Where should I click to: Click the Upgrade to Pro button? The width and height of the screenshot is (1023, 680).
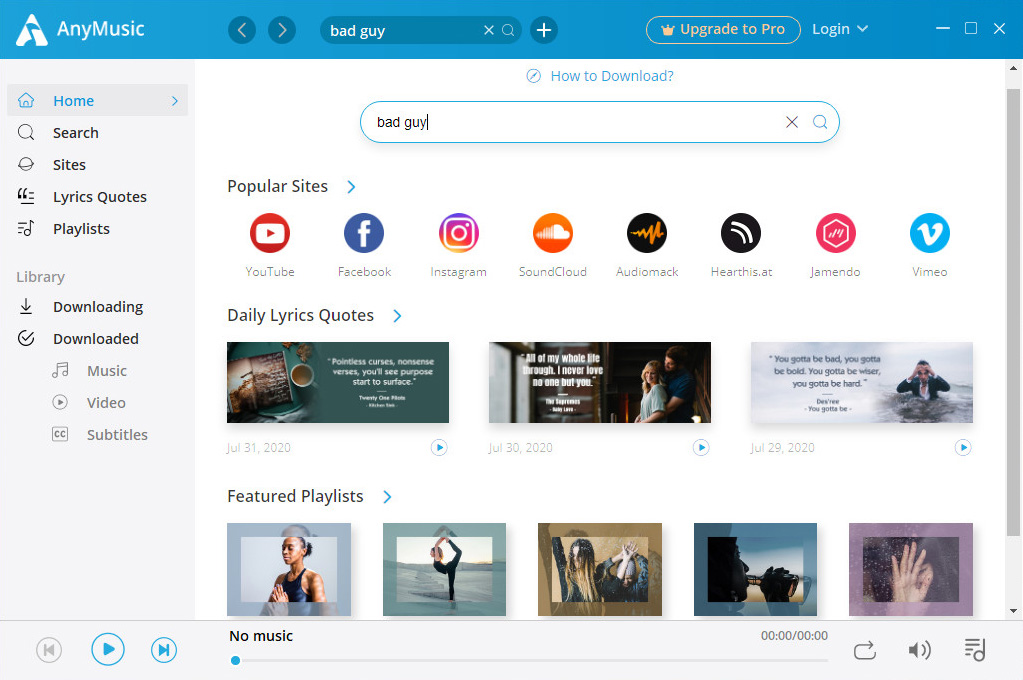[x=723, y=29]
